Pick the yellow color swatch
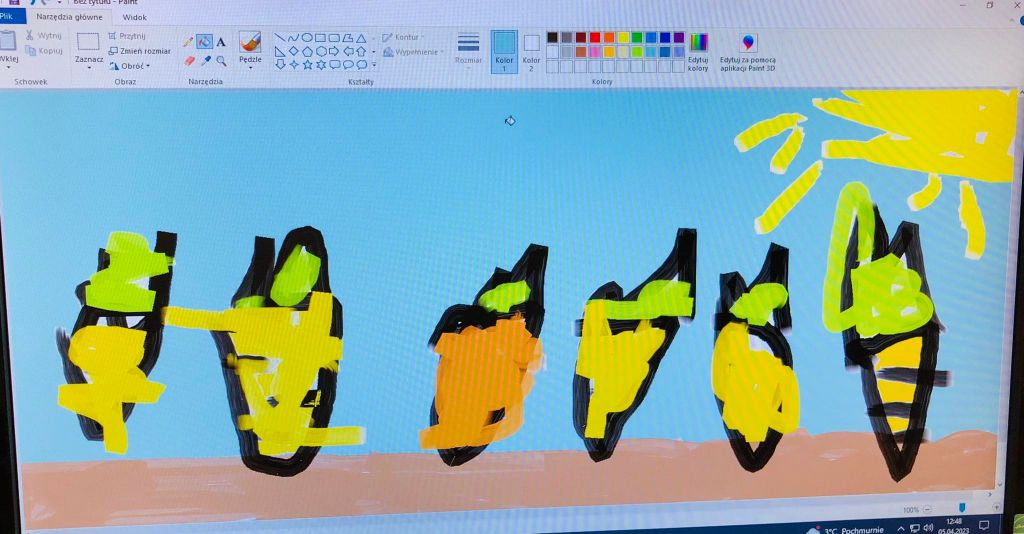 (x=623, y=37)
